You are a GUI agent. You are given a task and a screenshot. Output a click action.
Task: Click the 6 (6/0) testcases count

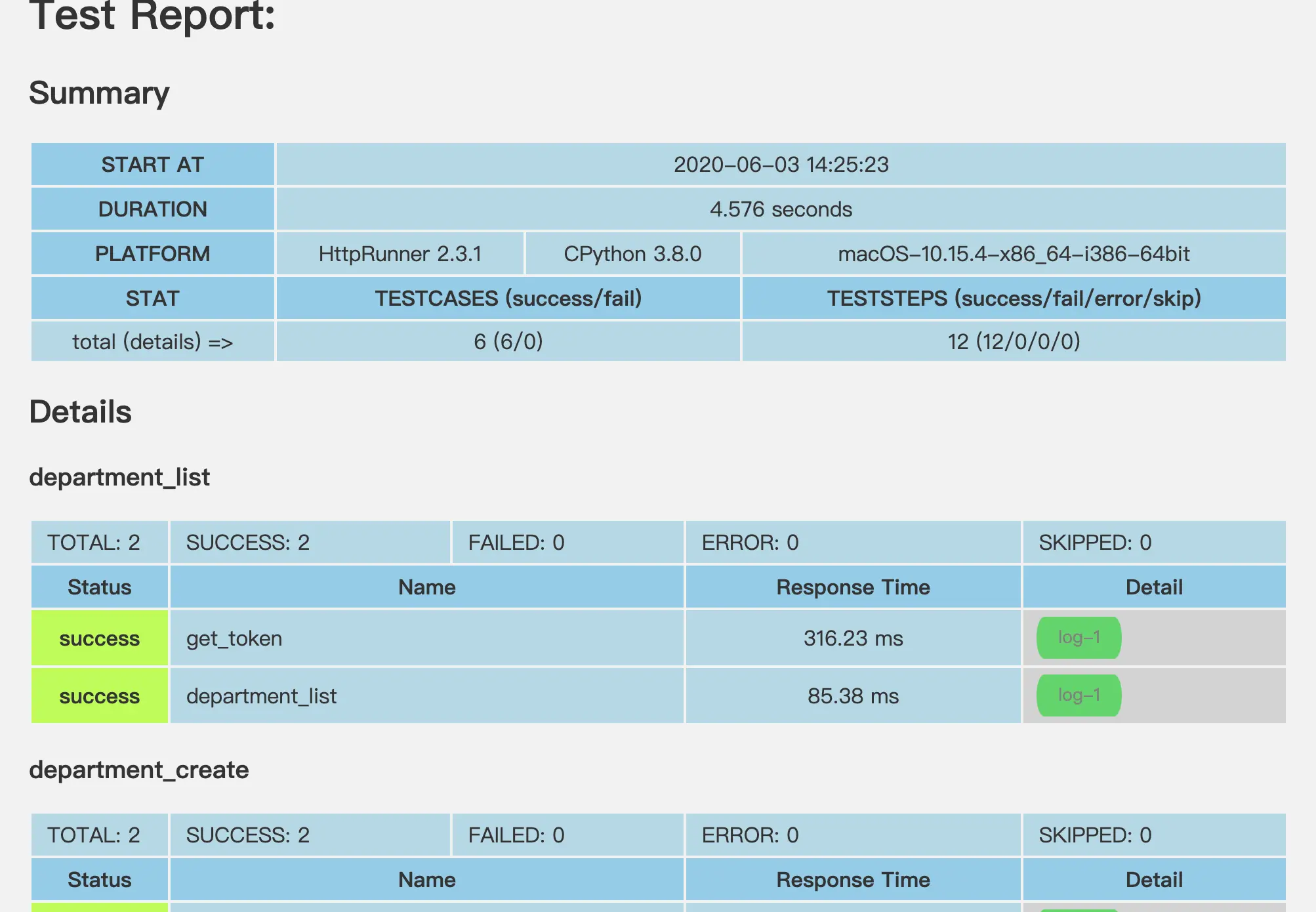pyautogui.click(x=508, y=342)
